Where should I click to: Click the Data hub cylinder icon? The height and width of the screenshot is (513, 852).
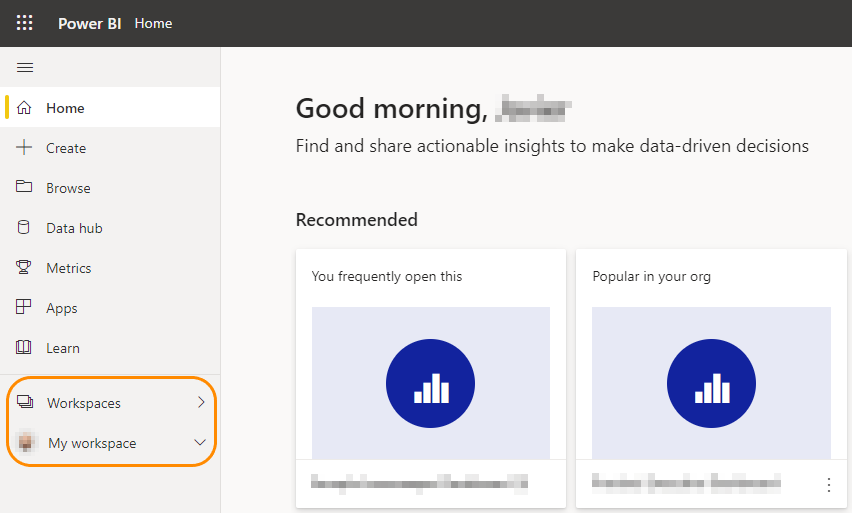tap(25, 228)
